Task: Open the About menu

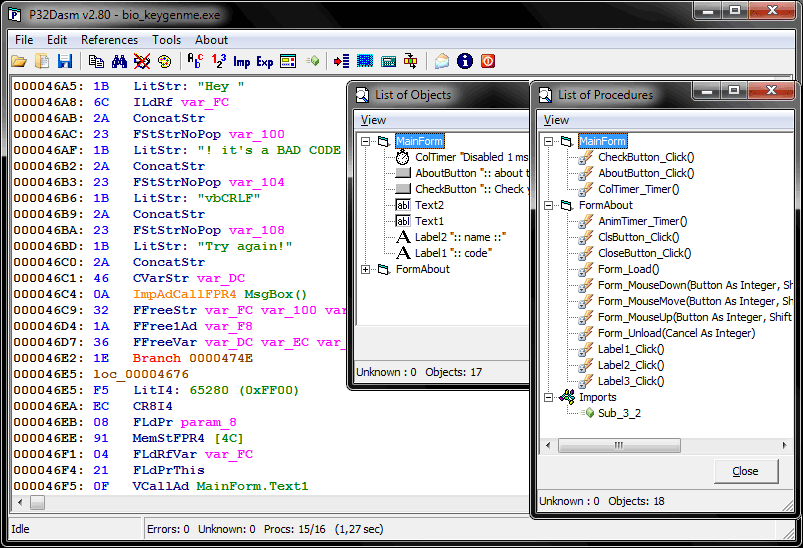Action: pyautogui.click(x=211, y=40)
